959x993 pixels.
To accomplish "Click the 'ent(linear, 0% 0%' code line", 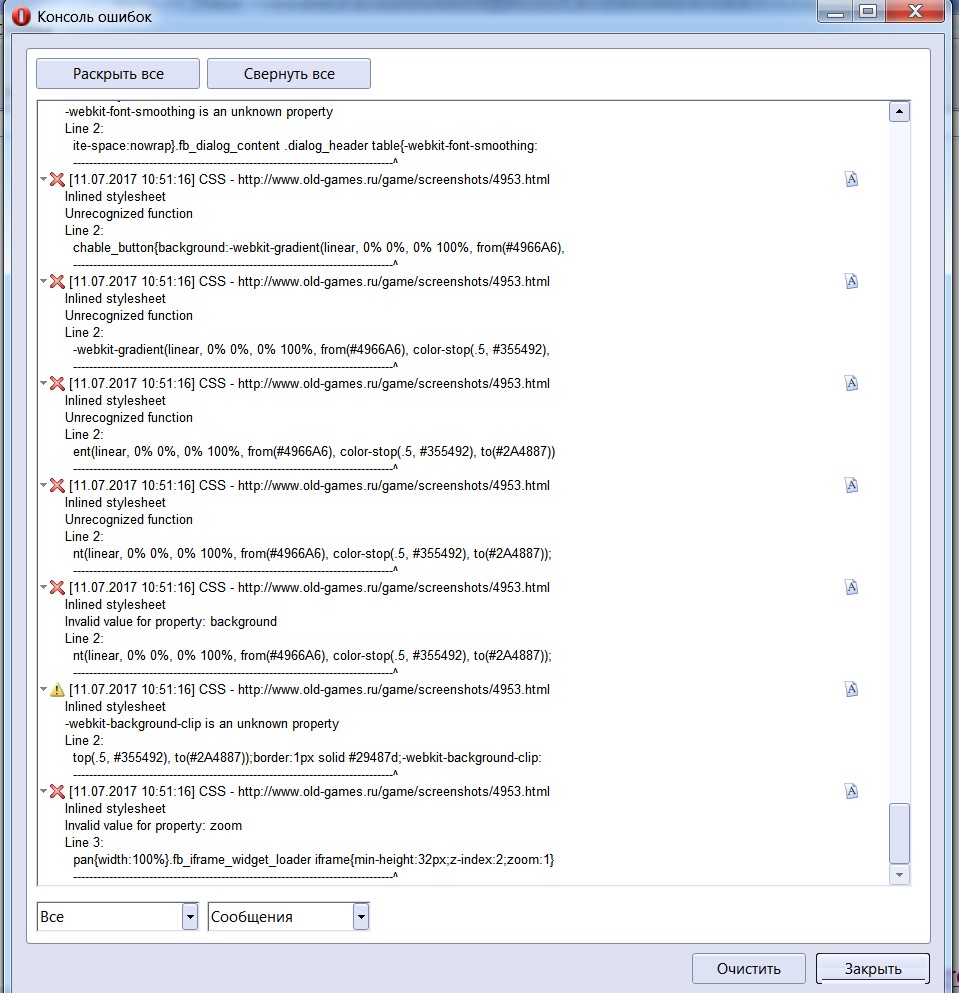I will click(314, 452).
